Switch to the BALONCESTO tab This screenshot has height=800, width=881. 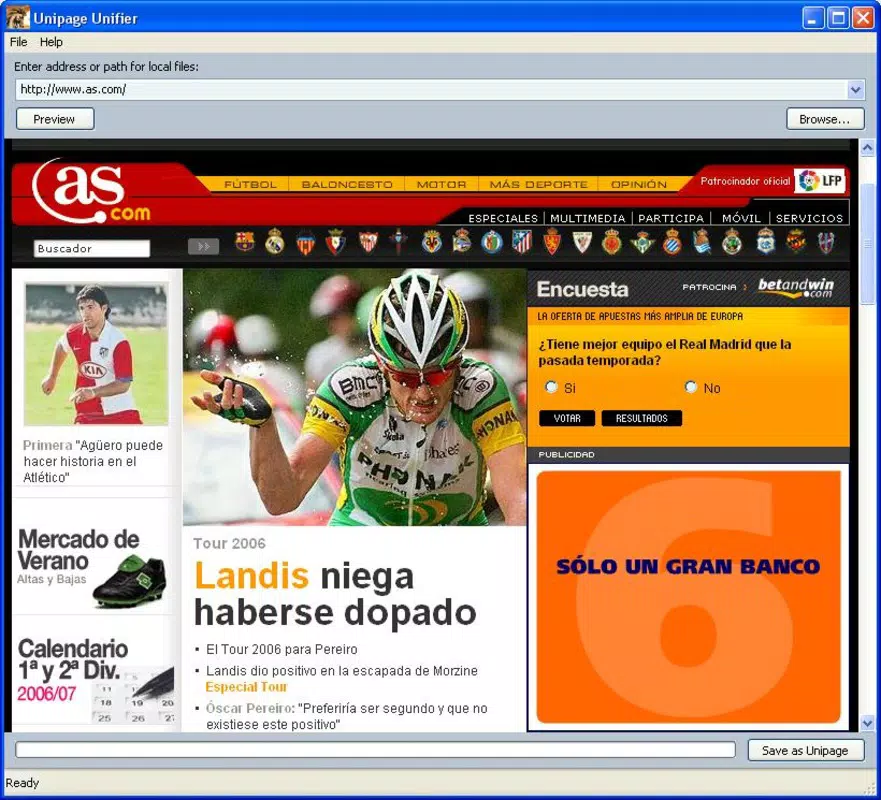coord(347,184)
